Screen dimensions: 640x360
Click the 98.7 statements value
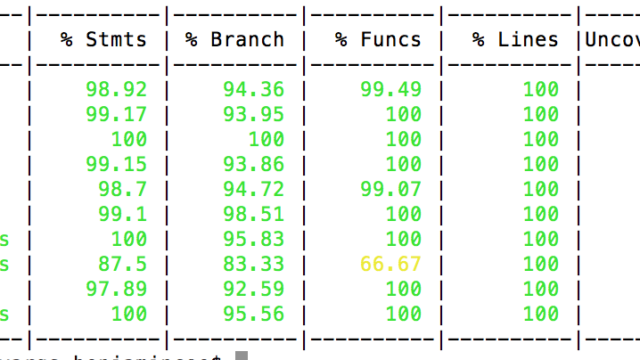pos(122,189)
